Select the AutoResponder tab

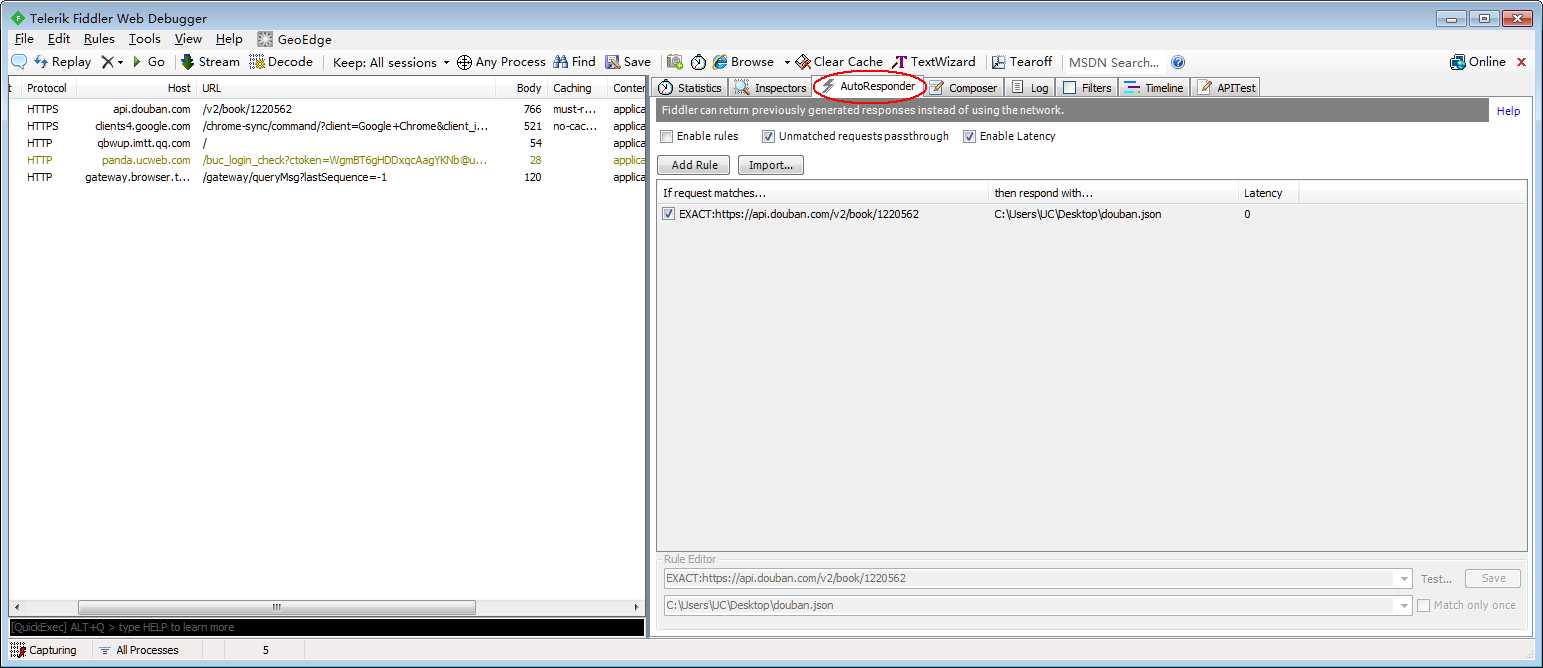(x=867, y=86)
